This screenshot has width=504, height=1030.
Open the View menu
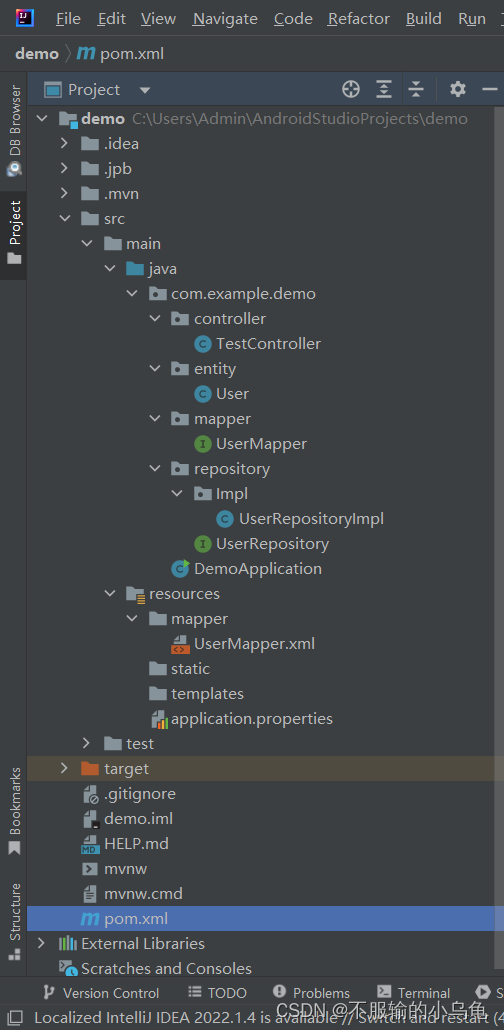[x=158, y=18]
